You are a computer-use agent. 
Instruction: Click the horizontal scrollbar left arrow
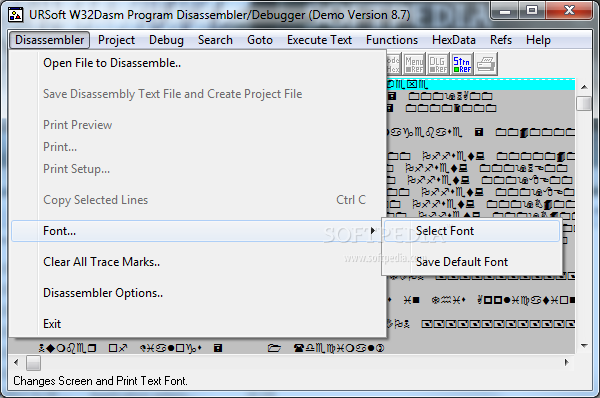[16, 362]
